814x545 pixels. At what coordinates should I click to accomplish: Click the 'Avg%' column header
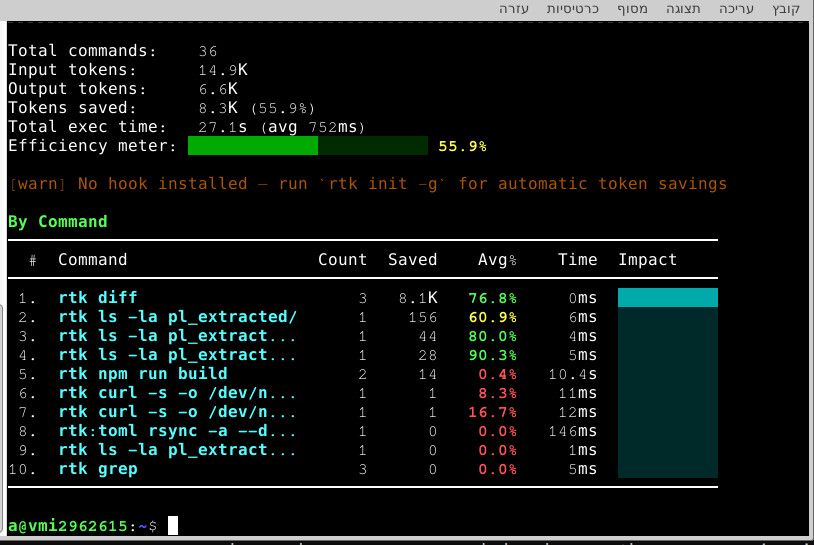point(497,260)
